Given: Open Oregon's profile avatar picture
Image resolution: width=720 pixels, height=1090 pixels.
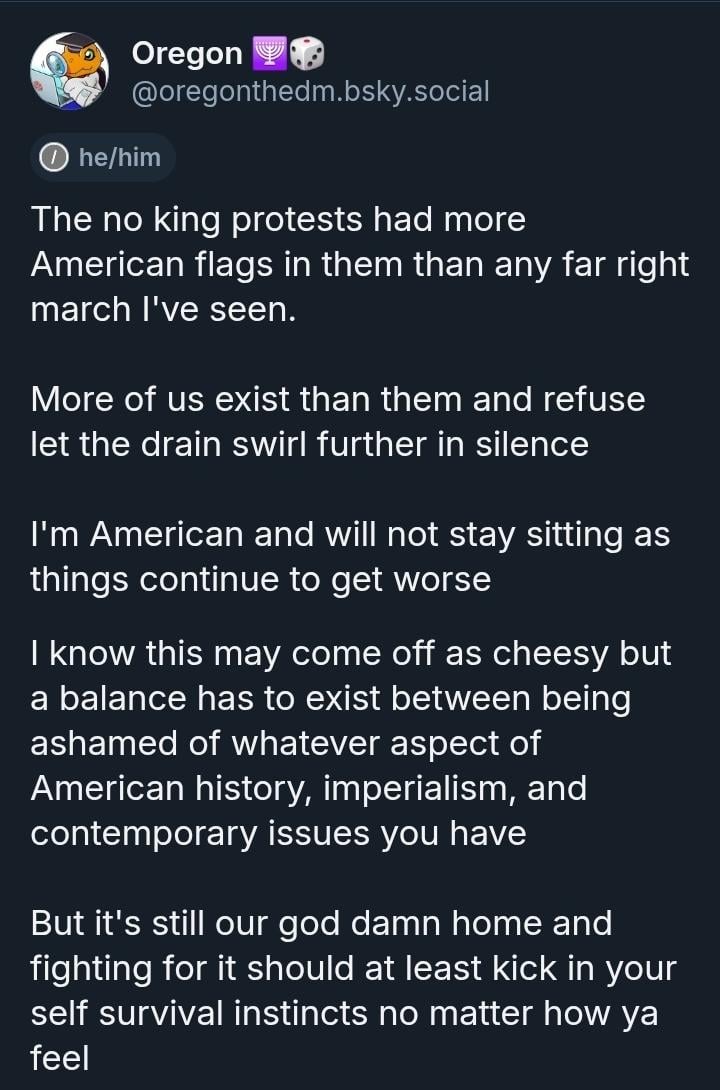Looking at the screenshot, I should click(69, 71).
